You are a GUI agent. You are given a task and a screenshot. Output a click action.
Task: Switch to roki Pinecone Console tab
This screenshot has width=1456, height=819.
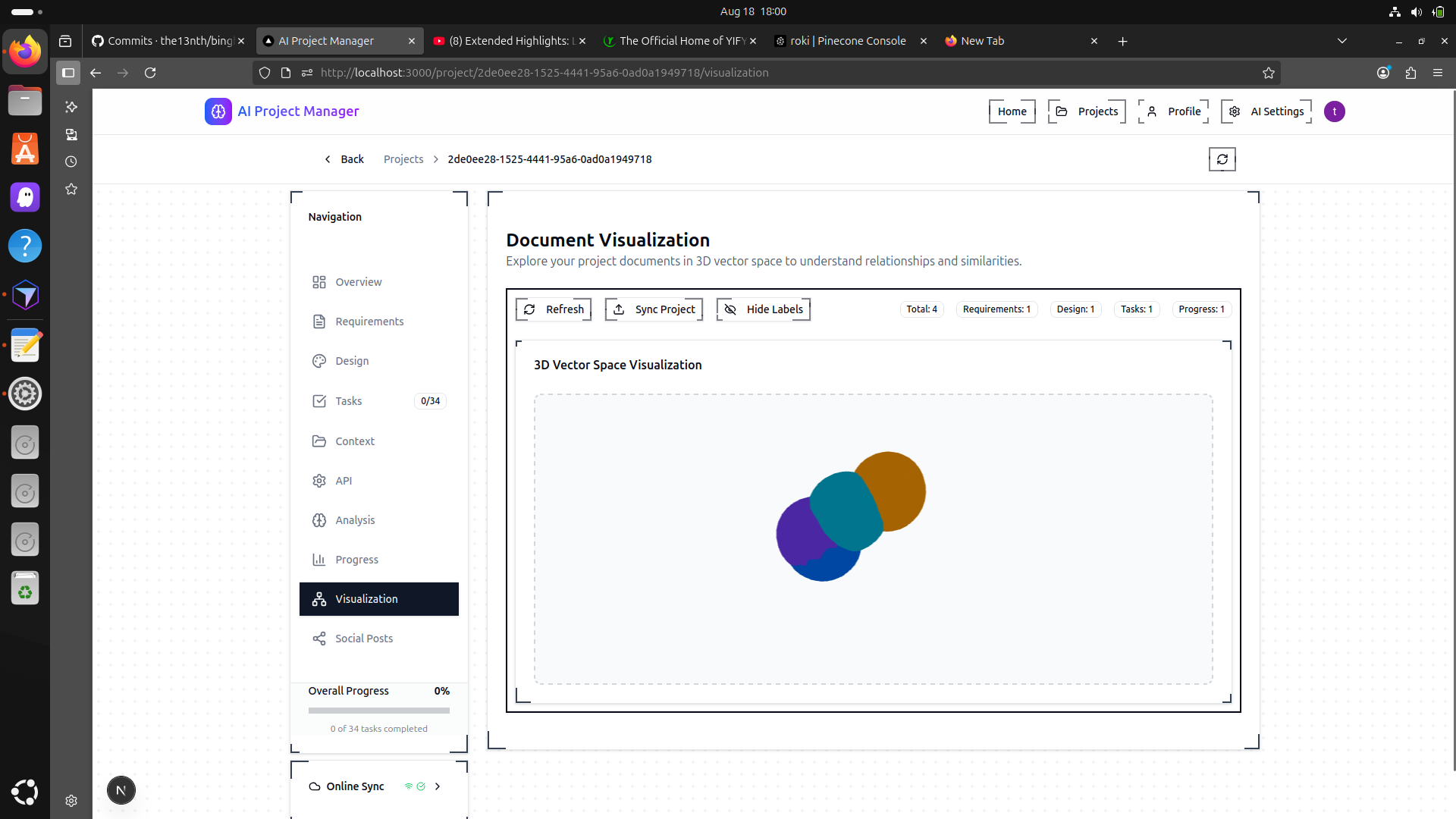847,41
